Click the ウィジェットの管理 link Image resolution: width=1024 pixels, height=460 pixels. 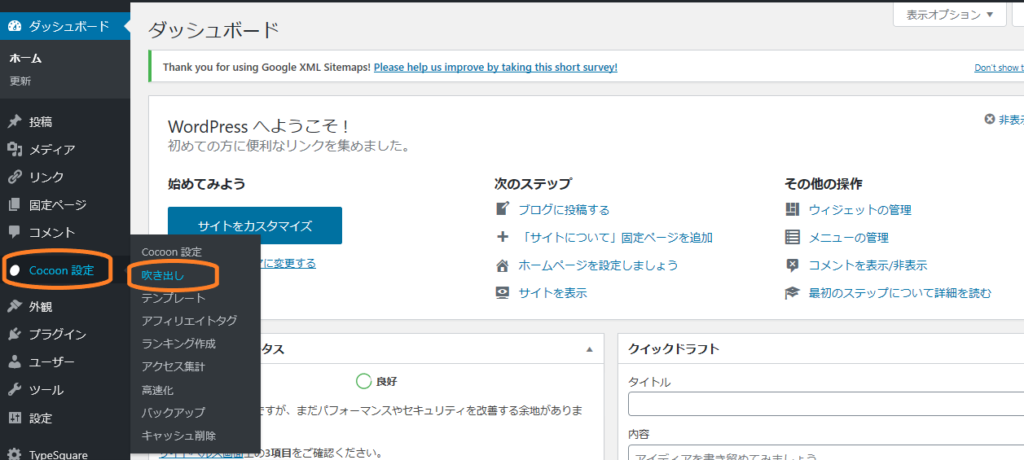pos(860,210)
